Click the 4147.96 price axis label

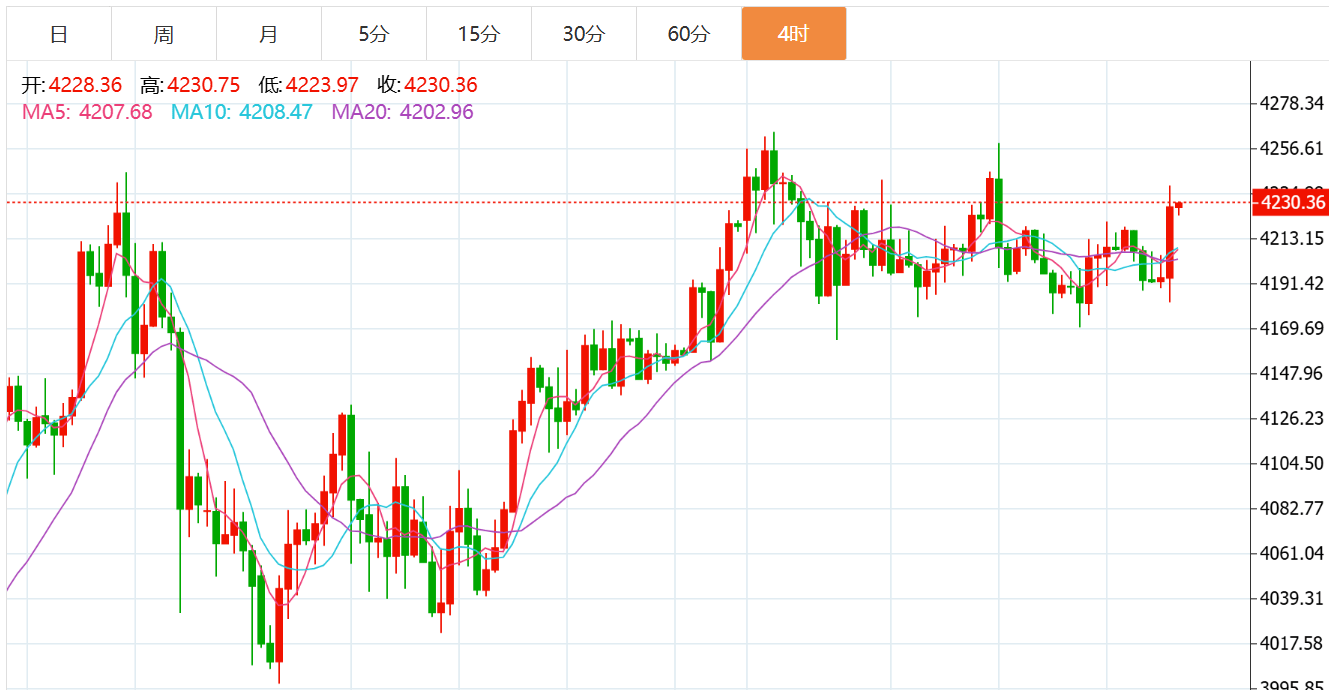[1292, 374]
